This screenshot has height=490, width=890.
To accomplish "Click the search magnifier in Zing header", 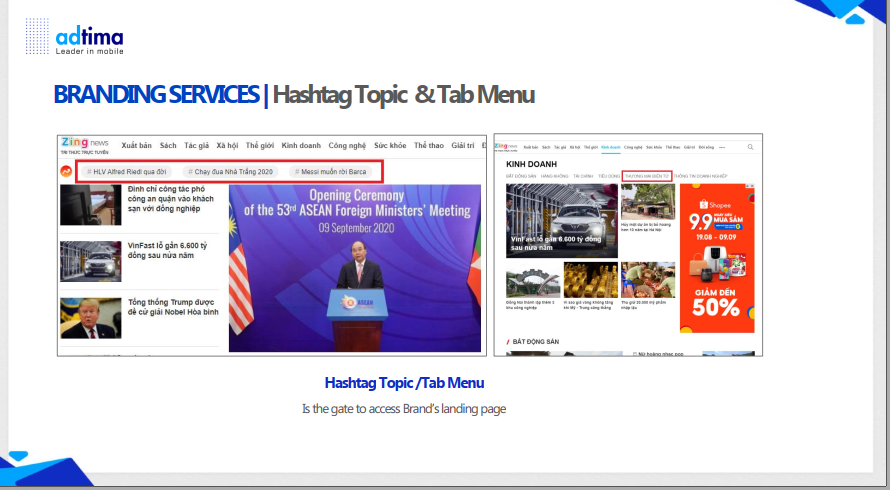I will tap(750, 147).
